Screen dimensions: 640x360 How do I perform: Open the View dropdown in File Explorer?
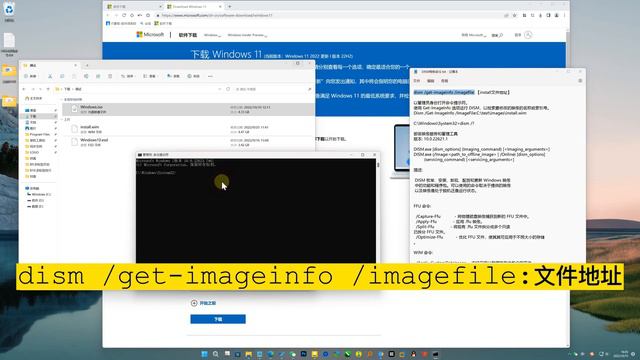point(151,76)
